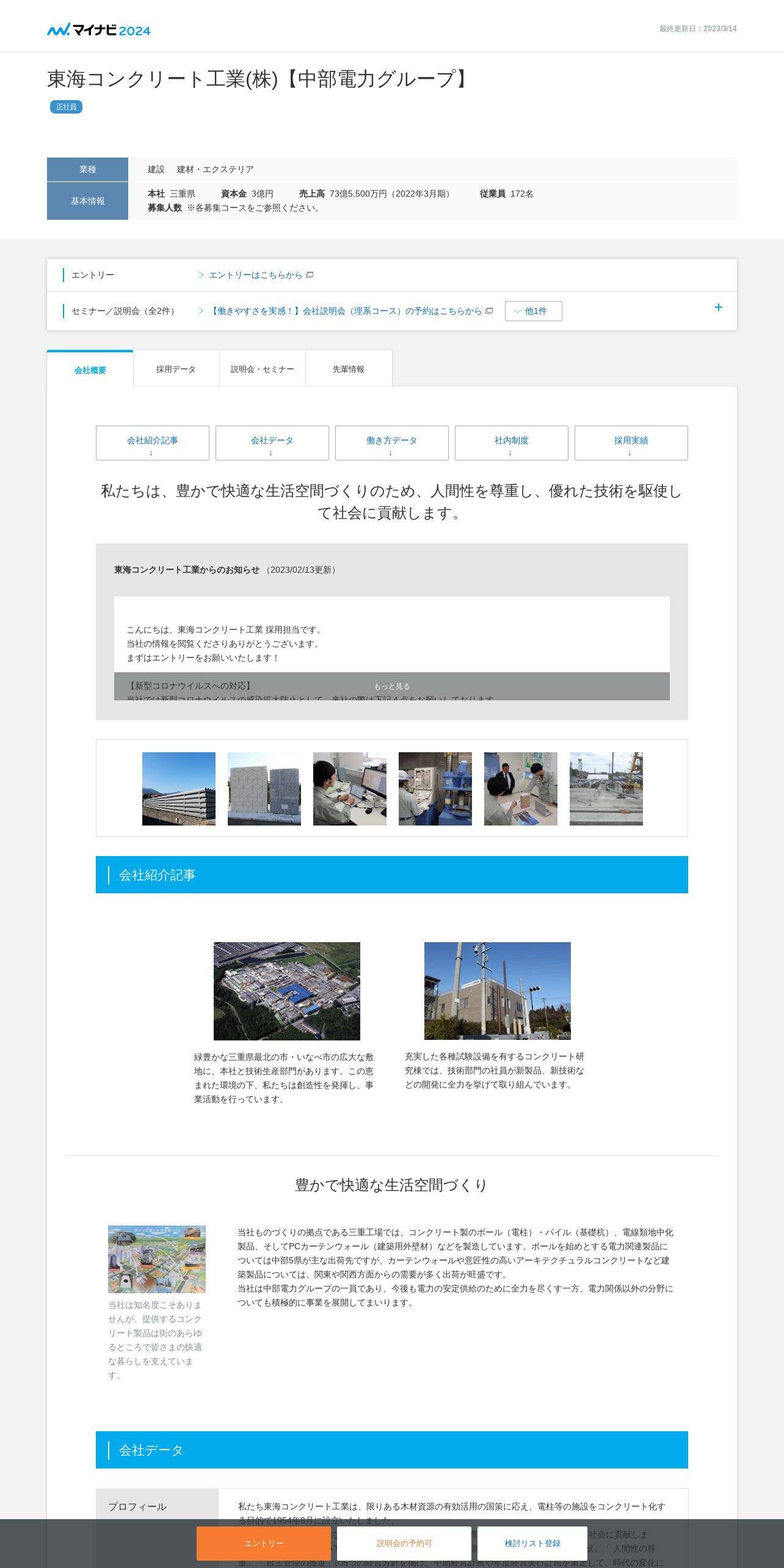This screenshot has width=784, height=1568.
Task: Switch to the 先輩情報 tab
Action: 349,369
